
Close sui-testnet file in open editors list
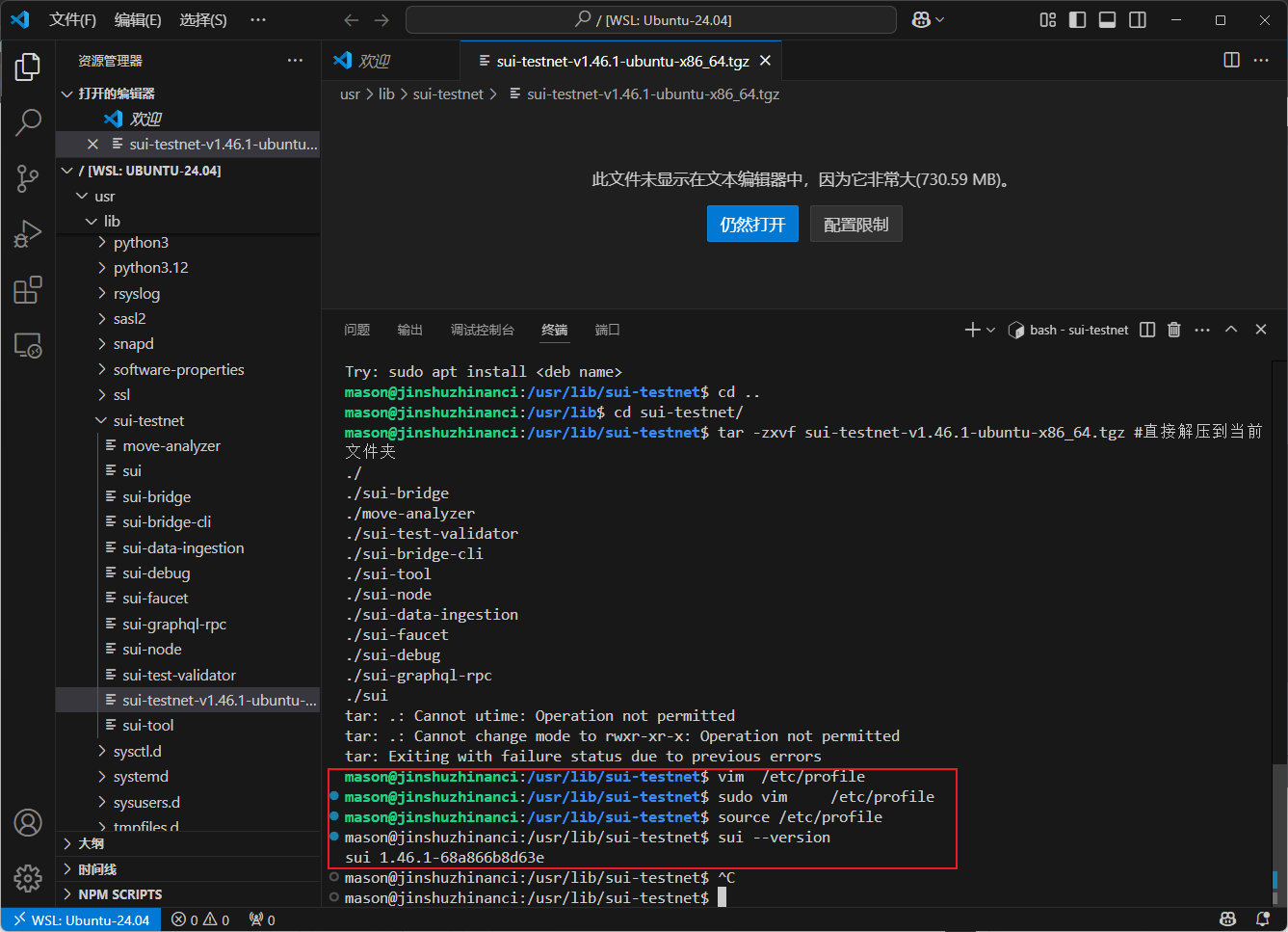click(x=92, y=145)
